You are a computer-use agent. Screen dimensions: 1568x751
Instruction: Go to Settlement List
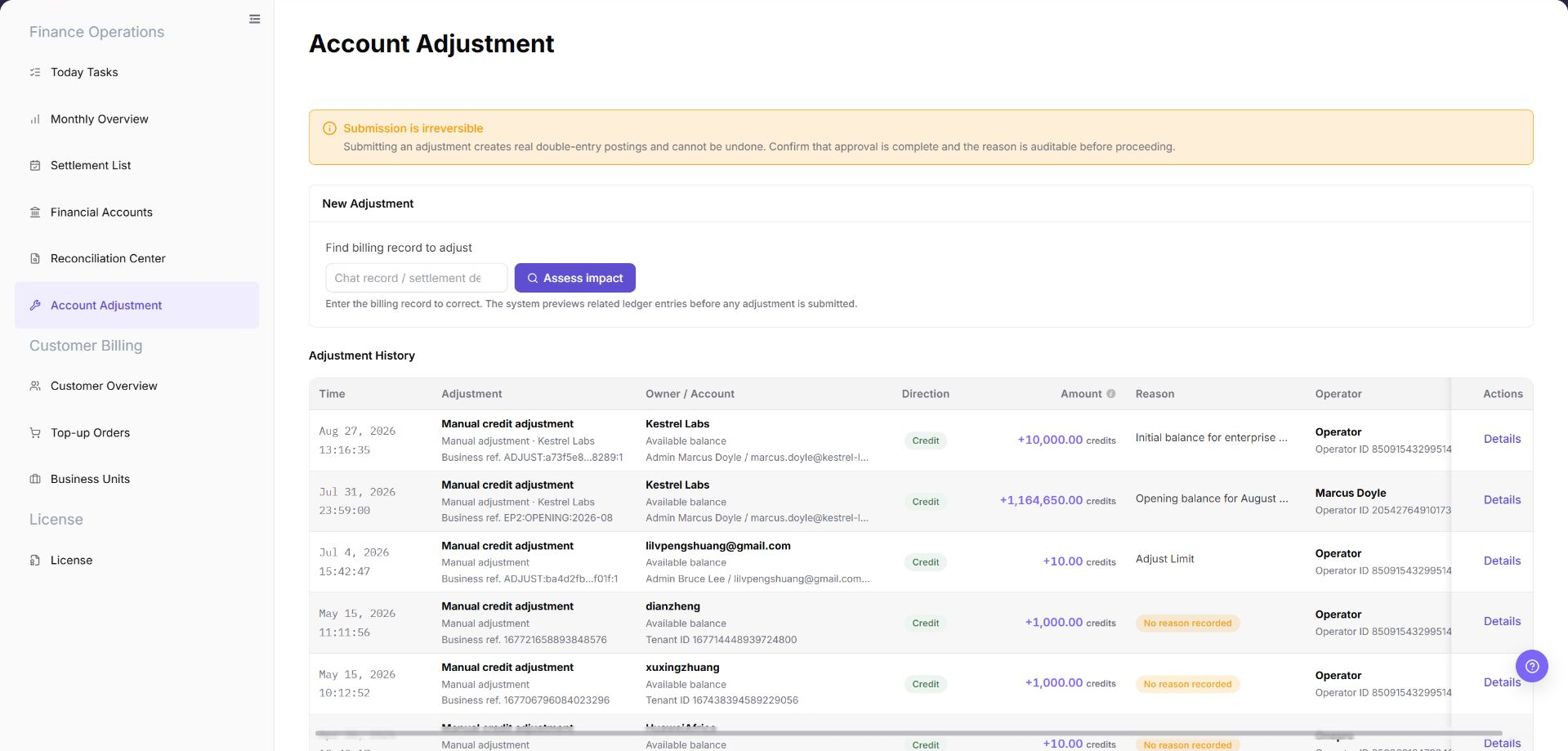(x=137, y=165)
